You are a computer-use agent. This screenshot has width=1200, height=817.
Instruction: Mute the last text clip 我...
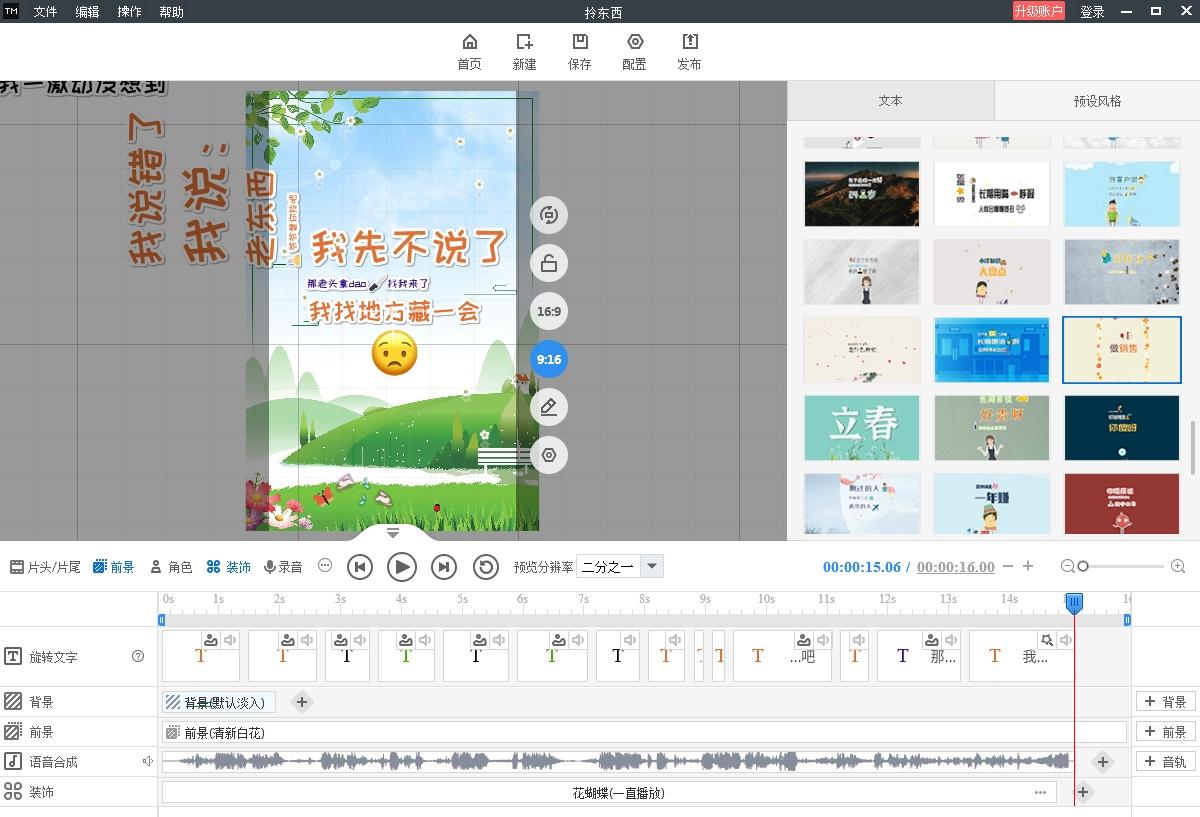coord(1065,640)
